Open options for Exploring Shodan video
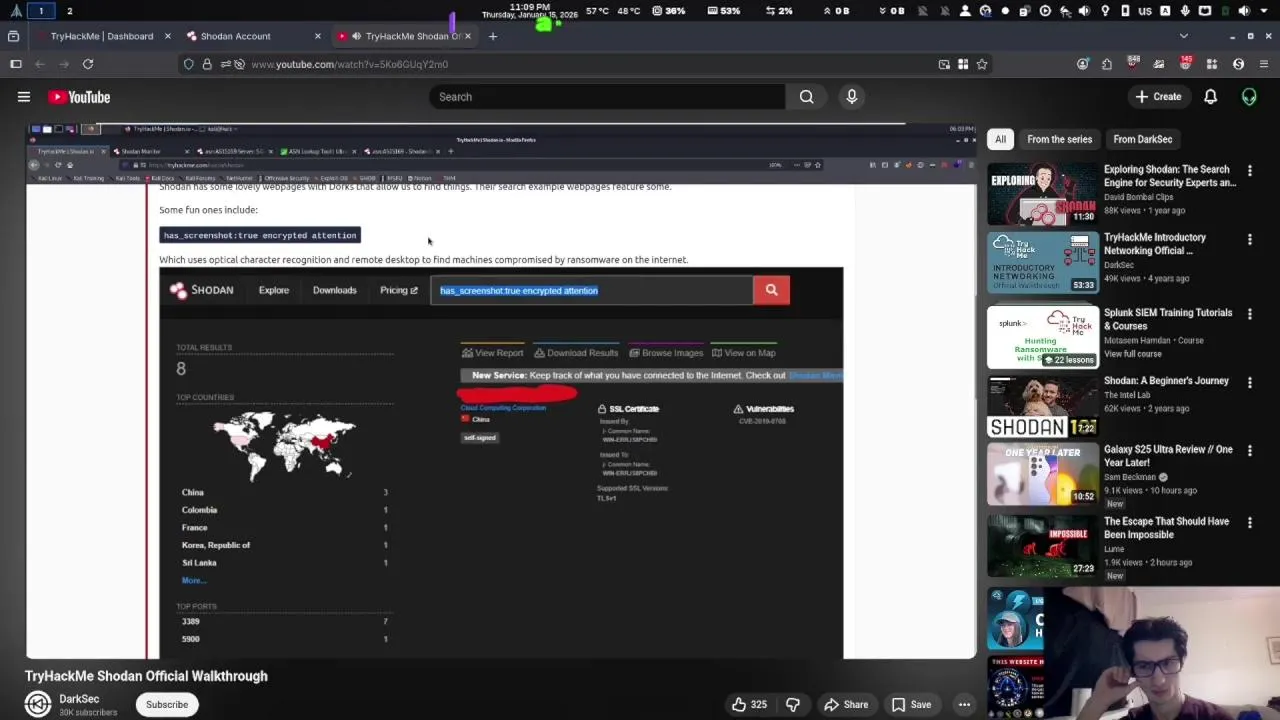 click(x=1249, y=171)
